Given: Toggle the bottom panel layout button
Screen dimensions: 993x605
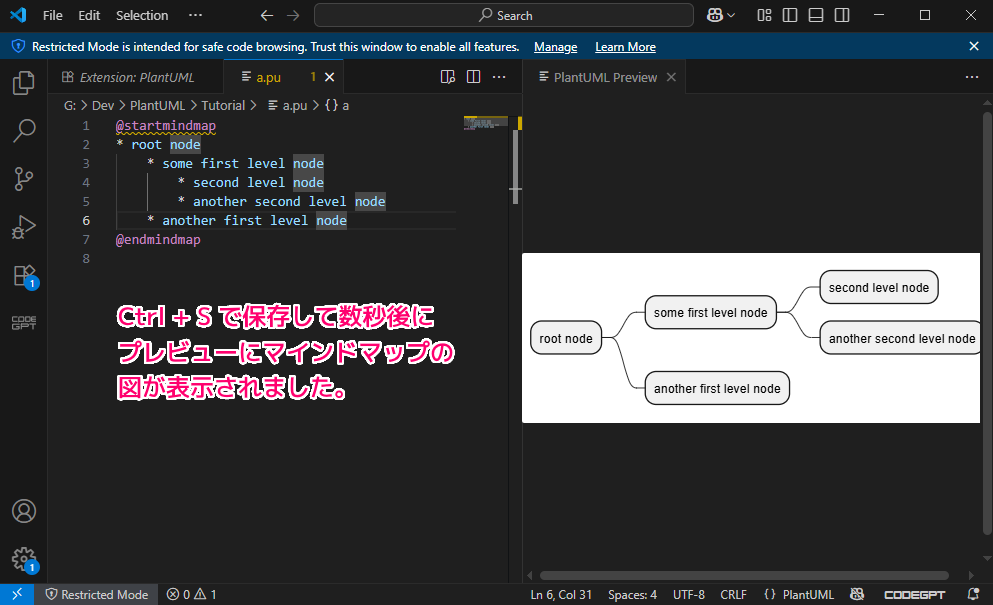Looking at the screenshot, I should 816,15.
